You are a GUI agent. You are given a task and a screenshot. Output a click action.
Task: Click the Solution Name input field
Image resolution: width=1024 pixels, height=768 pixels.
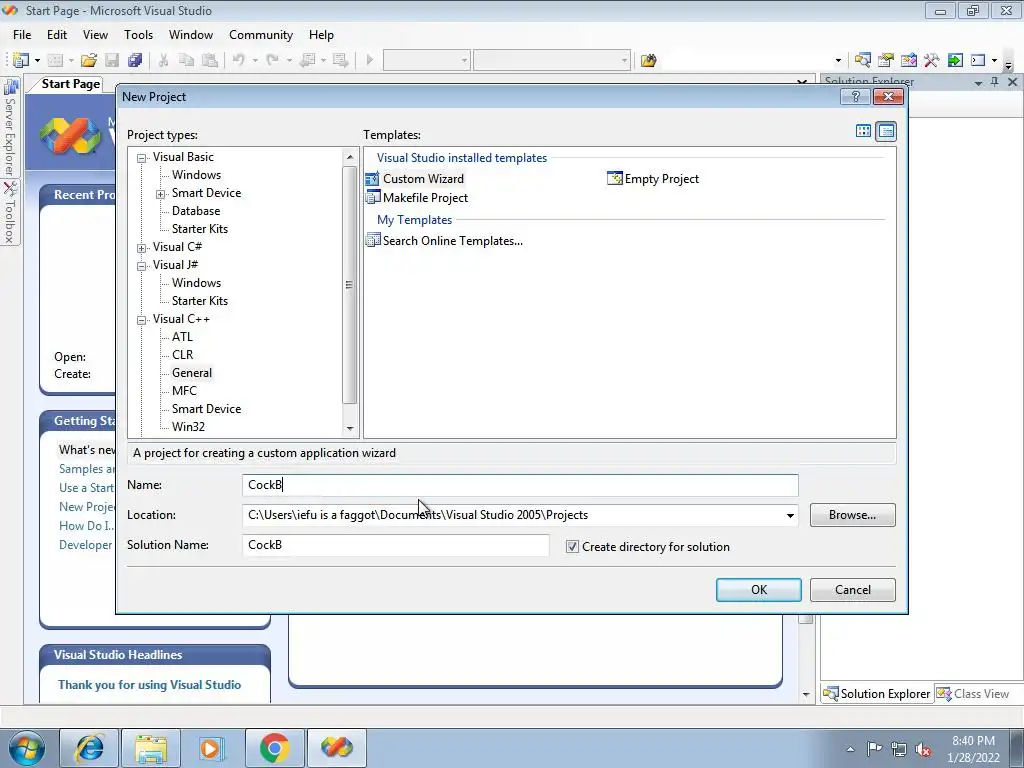tap(396, 545)
